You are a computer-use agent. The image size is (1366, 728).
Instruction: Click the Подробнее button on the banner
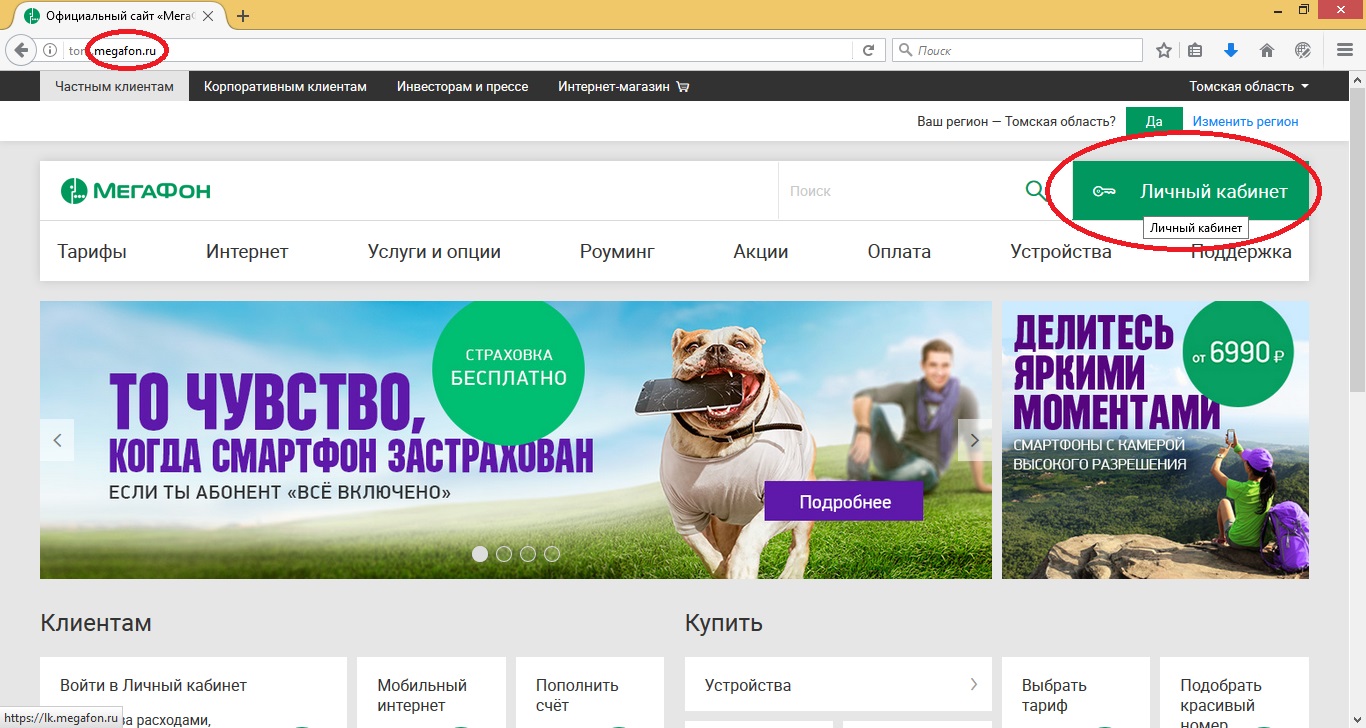pos(843,501)
